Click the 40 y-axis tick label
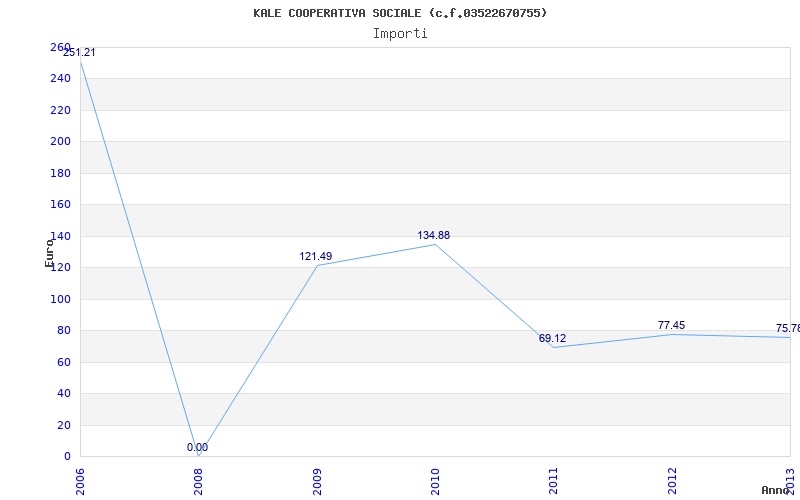Viewport: 800px width, 500px height. click(x=63, y=394)
